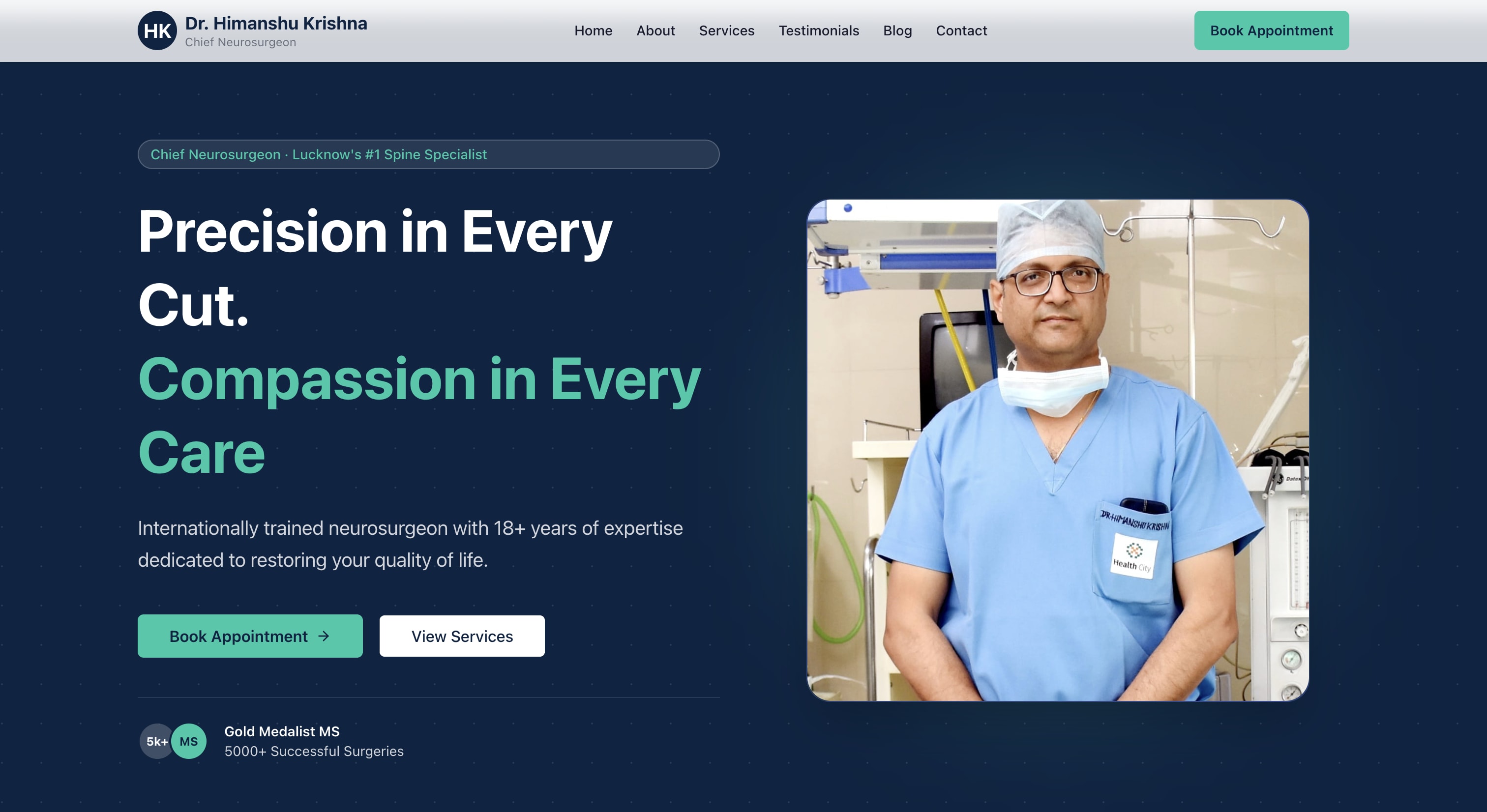
Task: Click the Chief Neurosurgeon spine specialist pill
Action: (428, 154)
